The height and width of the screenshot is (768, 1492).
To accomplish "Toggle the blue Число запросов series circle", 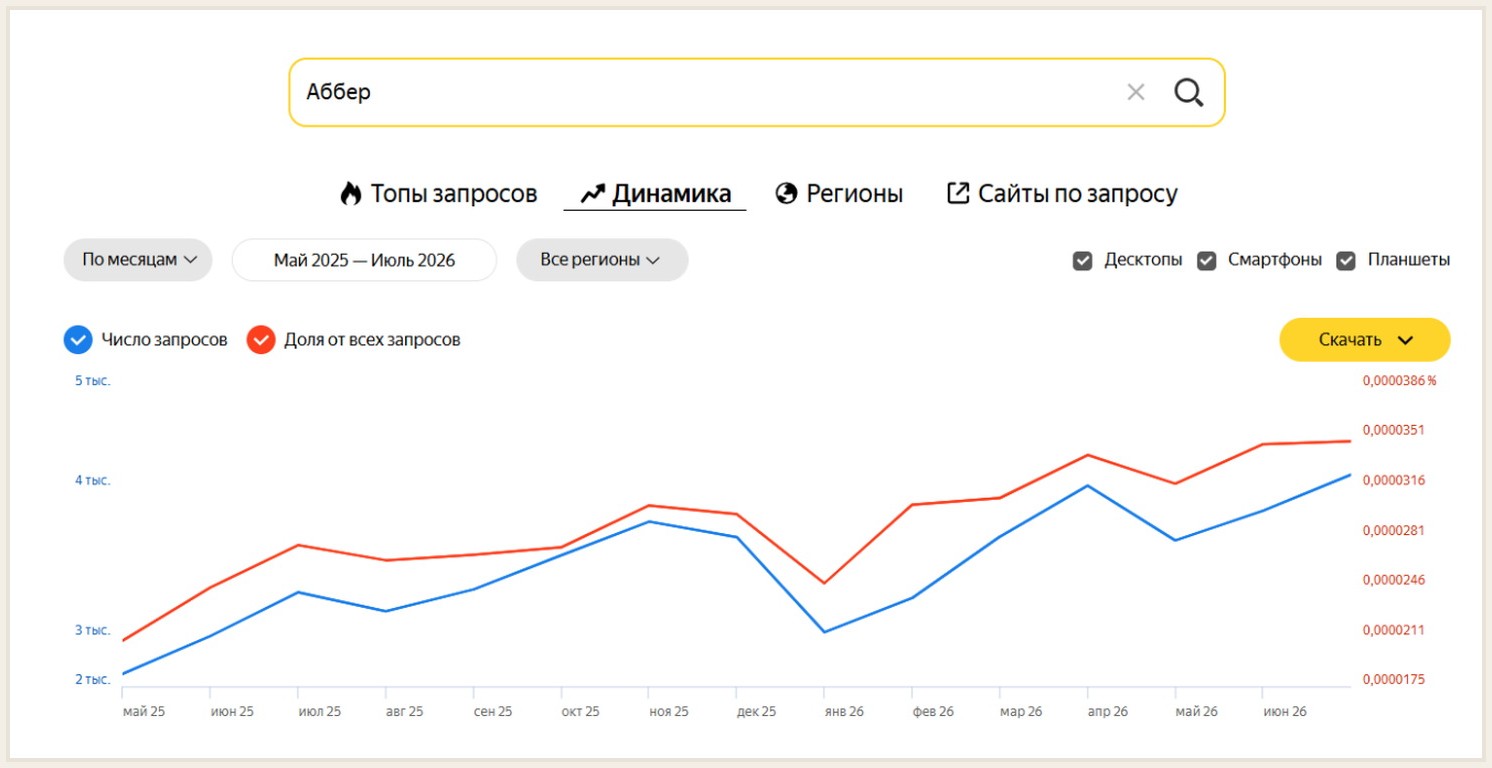I will [78, 340].
